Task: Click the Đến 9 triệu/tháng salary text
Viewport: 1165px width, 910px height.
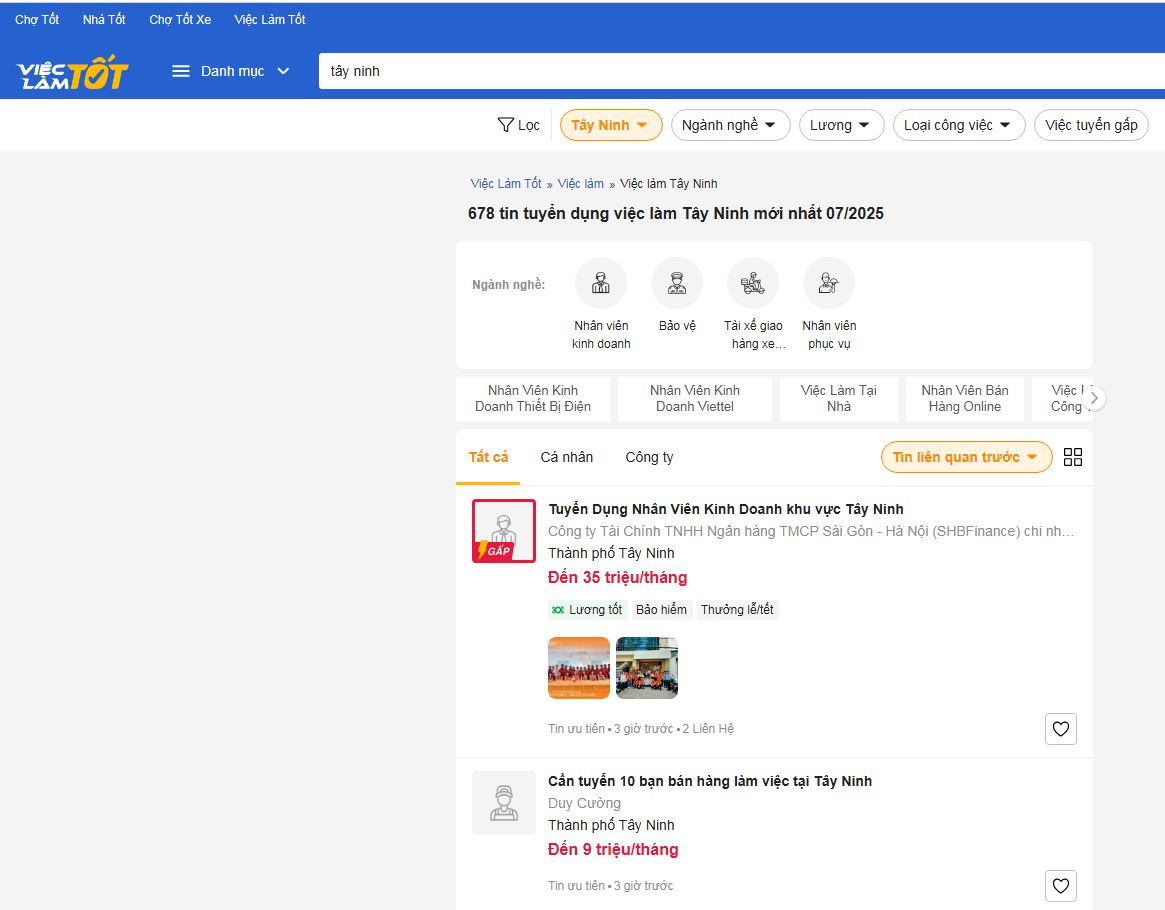Action: pos(613,849)
